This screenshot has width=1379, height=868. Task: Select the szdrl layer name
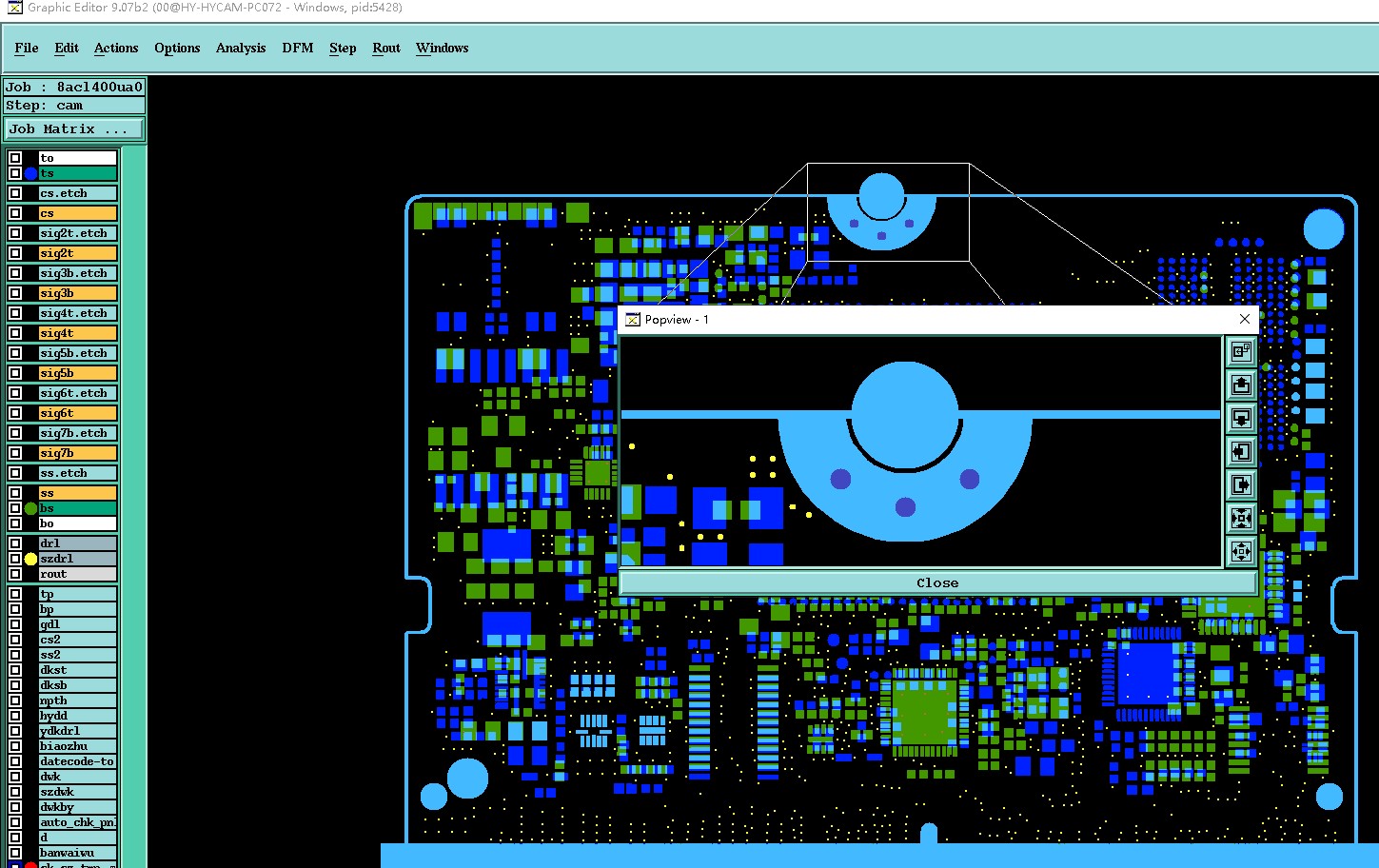point(78,559)
